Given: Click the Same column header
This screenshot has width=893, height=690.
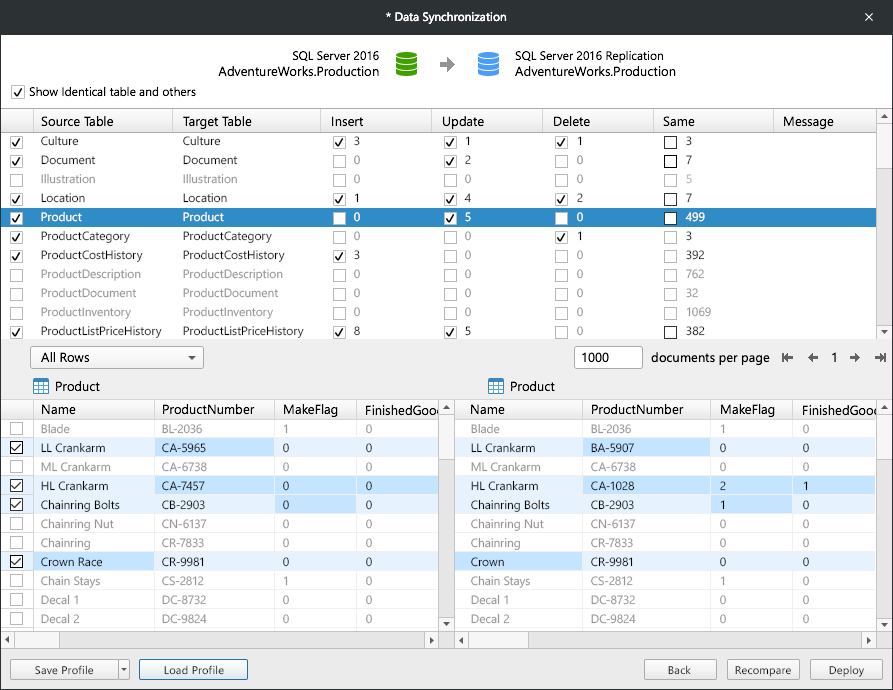Looking at the screenshot, I should click(x=713, y=121).
